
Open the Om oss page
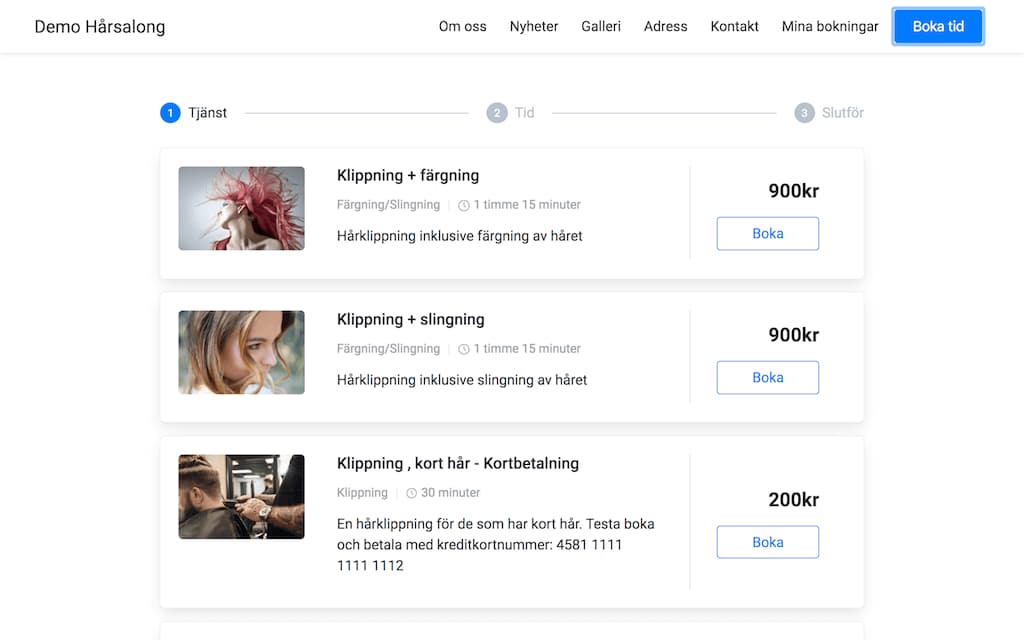pyautogui.click(x=462, y=27)
